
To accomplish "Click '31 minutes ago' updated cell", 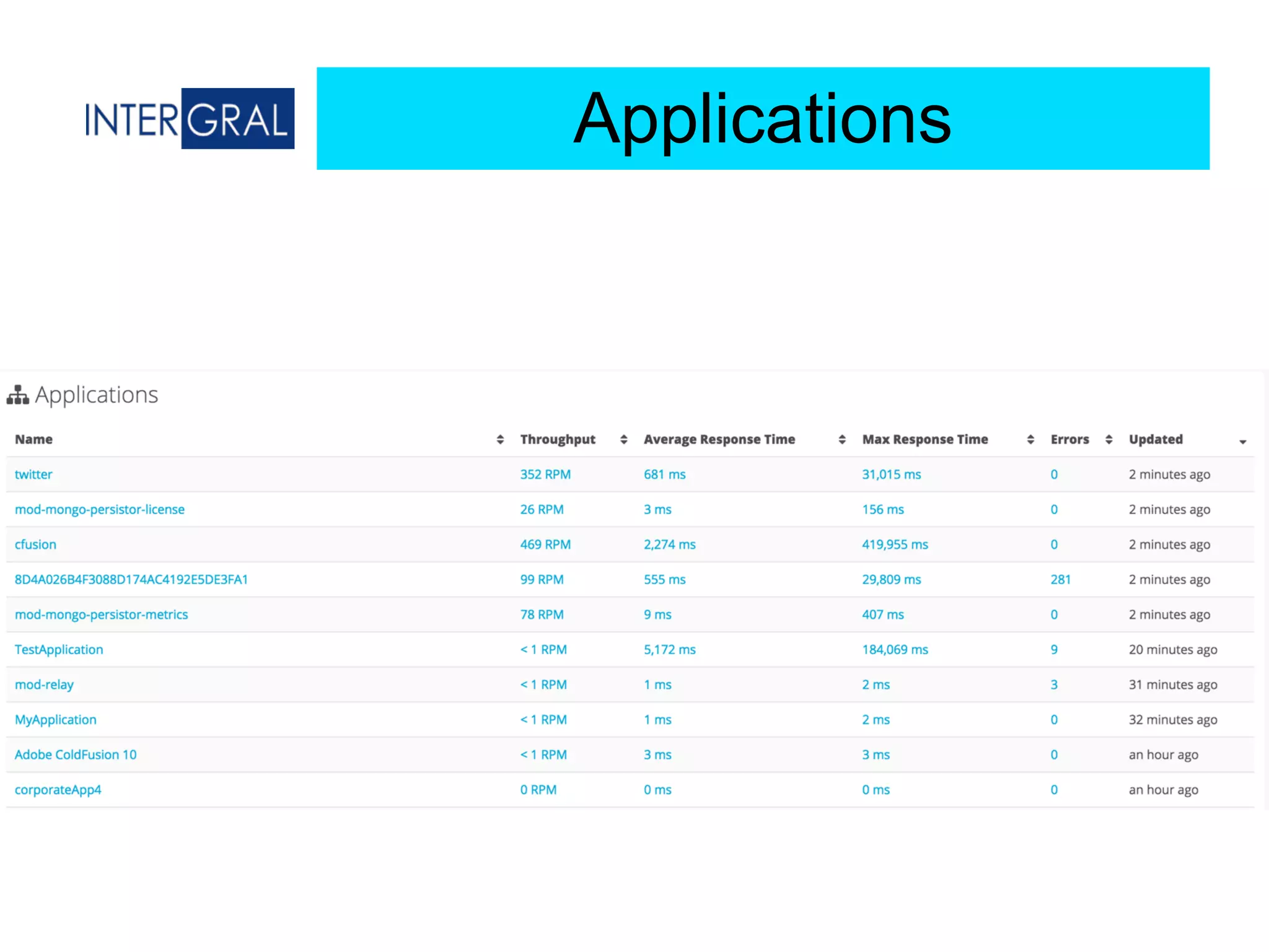I will point(1172,685).
